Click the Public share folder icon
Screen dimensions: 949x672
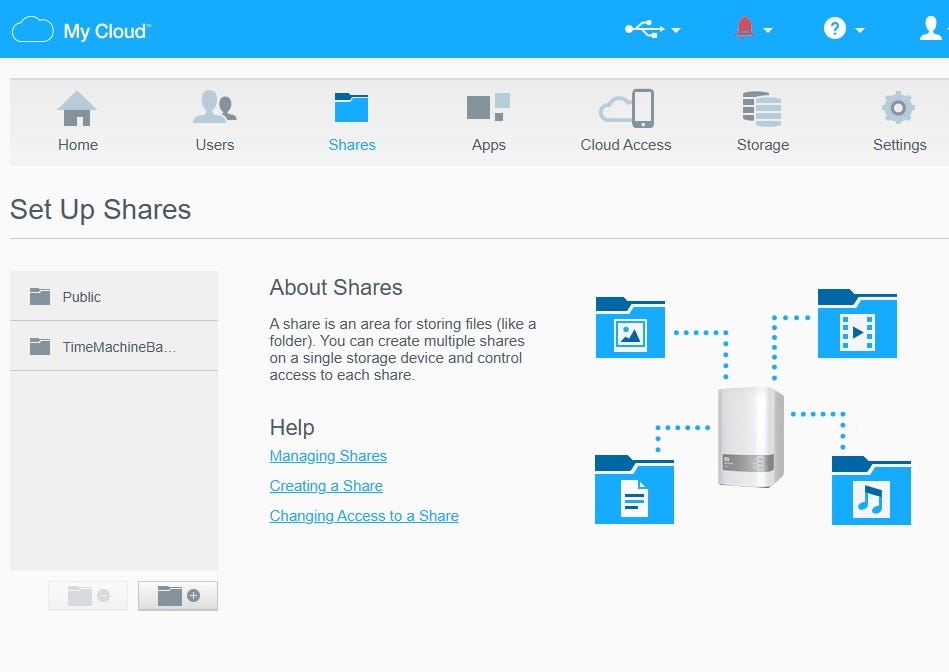40,296
